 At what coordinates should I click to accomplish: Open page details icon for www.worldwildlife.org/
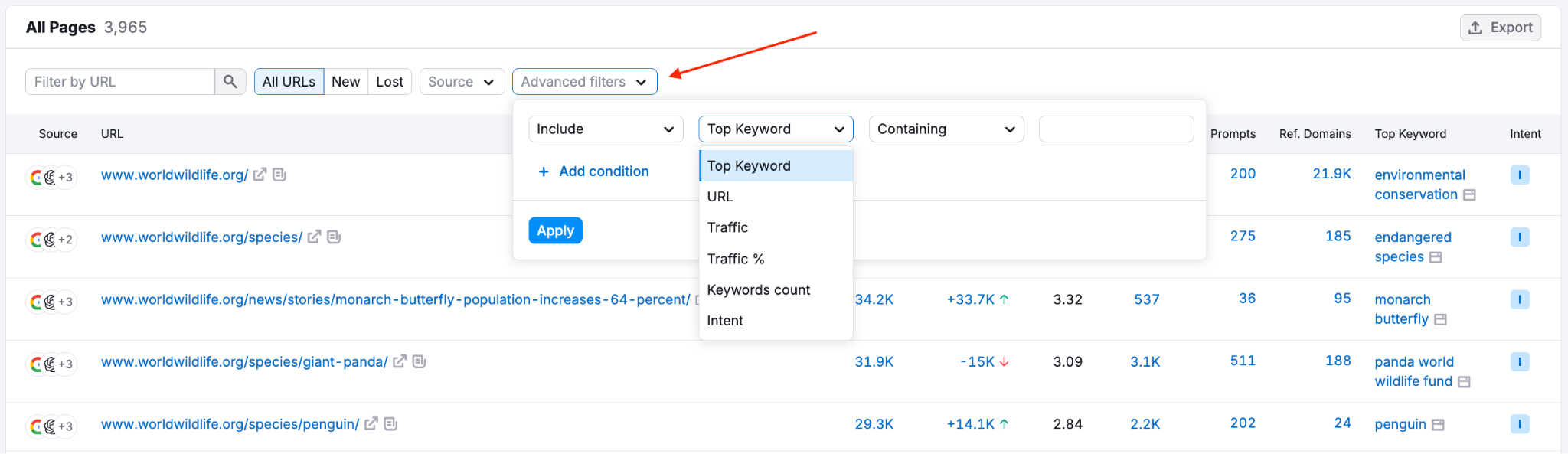coord(279,175)
